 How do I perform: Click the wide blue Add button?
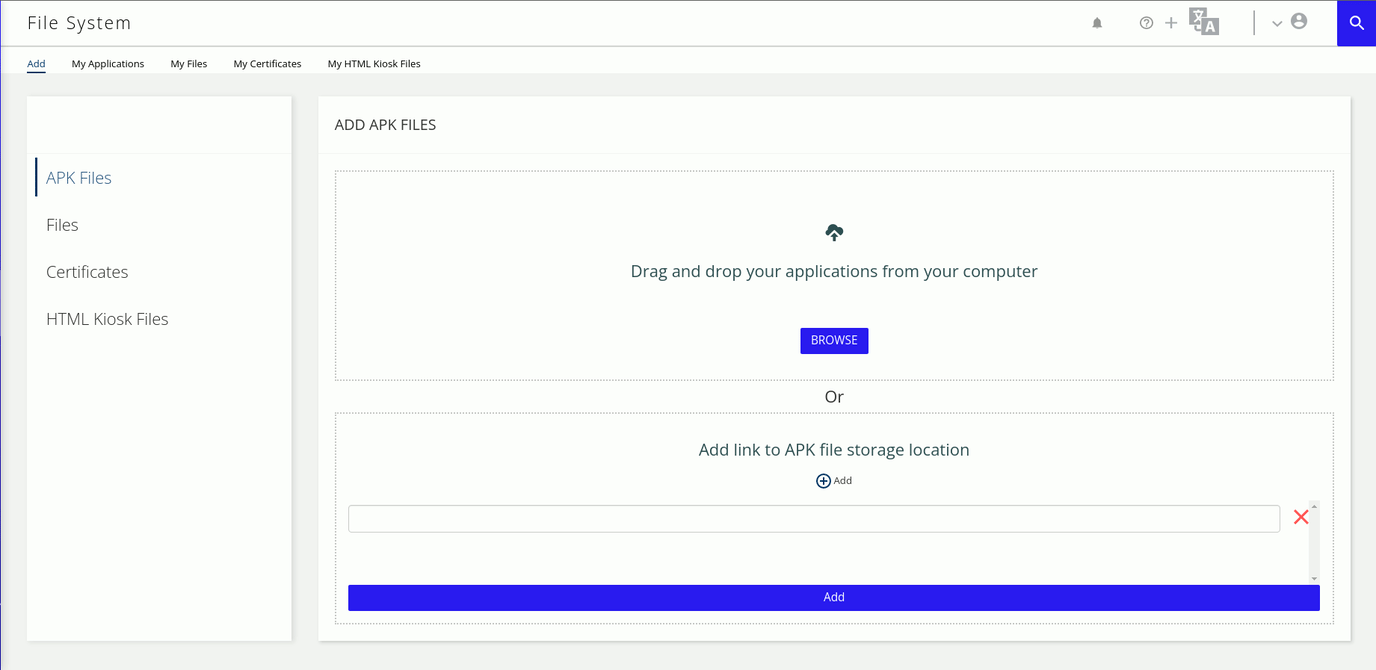[834, 597]
